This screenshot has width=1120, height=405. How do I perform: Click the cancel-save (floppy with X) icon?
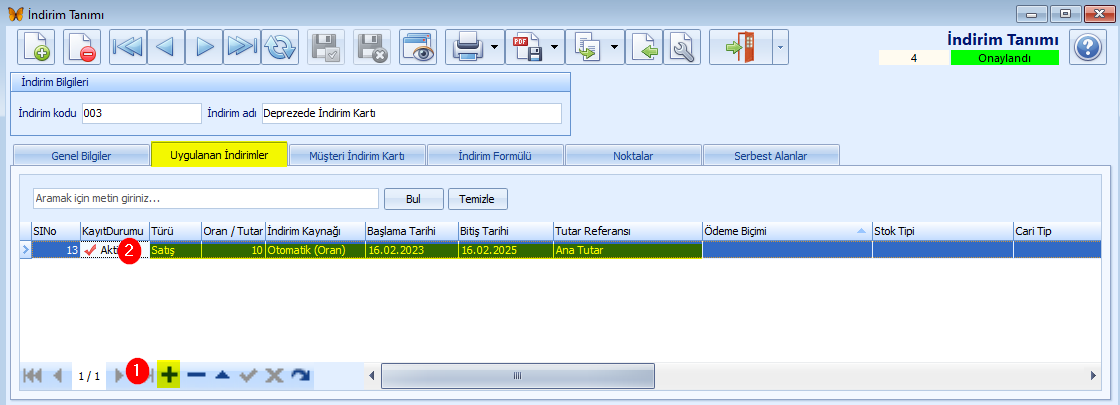371,48
